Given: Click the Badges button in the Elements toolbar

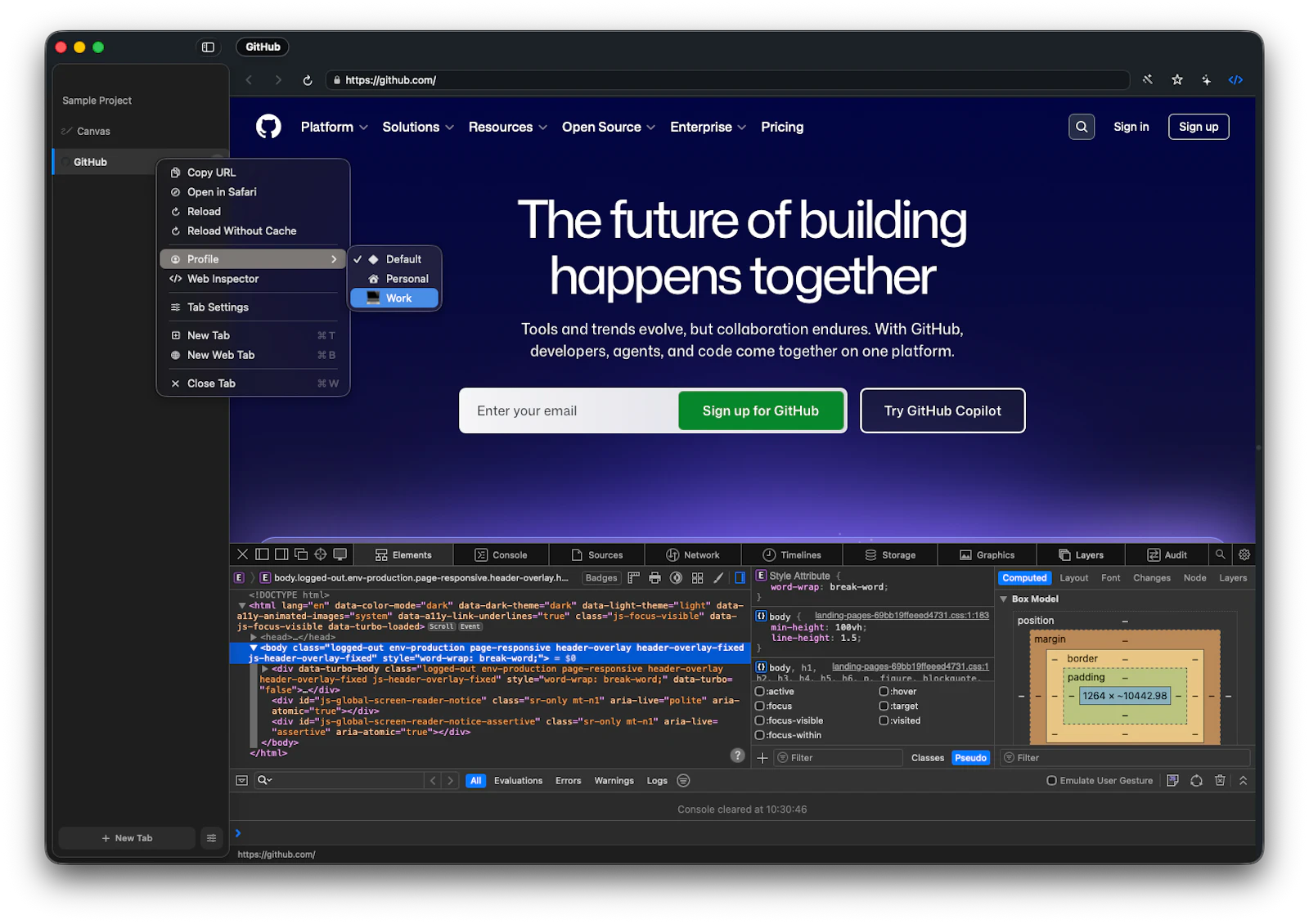Looking at the screenshot, I should click(601, 578).
